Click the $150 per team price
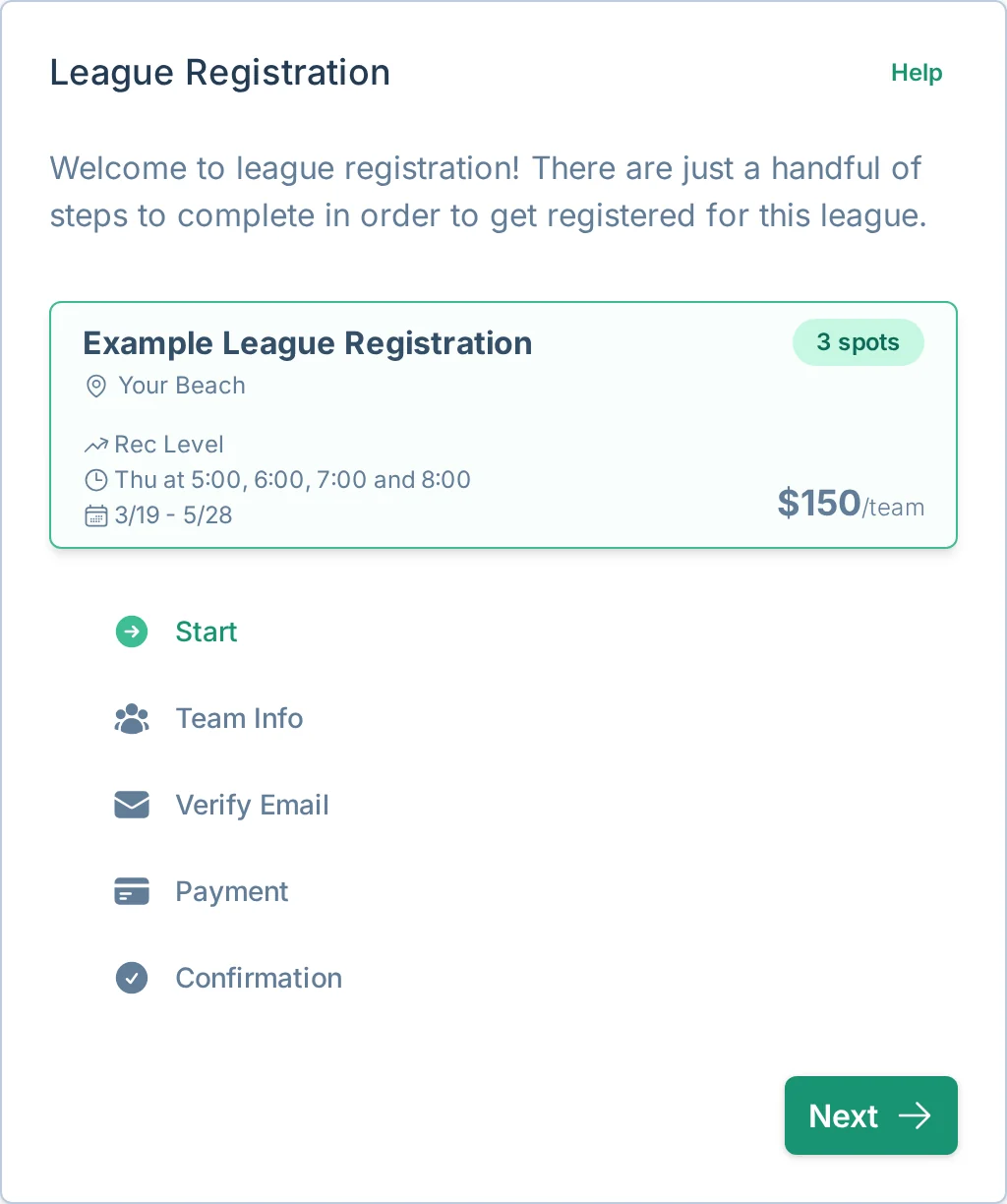 click(851, 504)
